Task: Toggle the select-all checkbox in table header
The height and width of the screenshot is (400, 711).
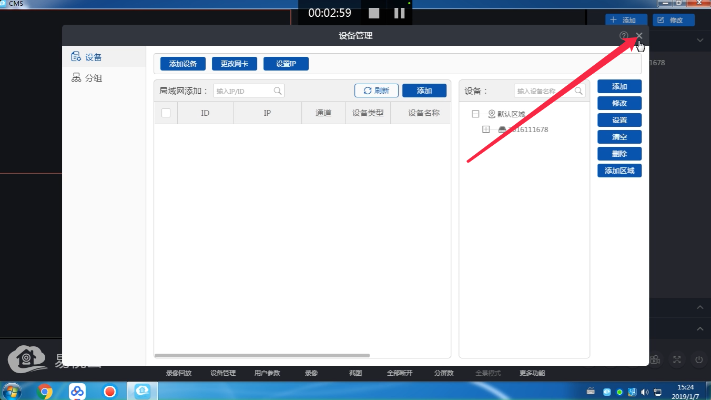Action: [x=166, y=113]
